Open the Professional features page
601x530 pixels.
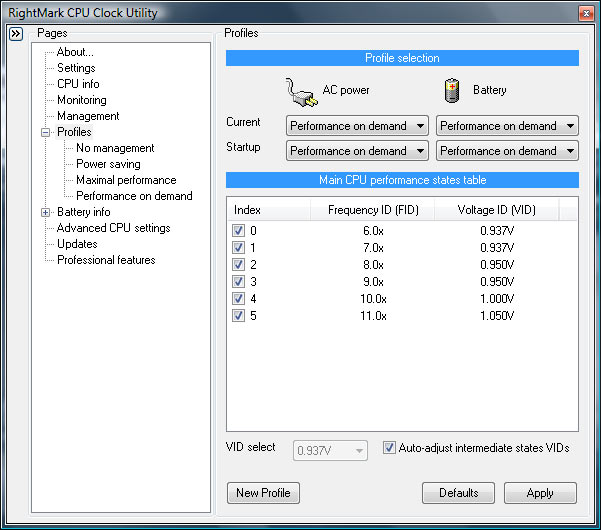point(106,260)
